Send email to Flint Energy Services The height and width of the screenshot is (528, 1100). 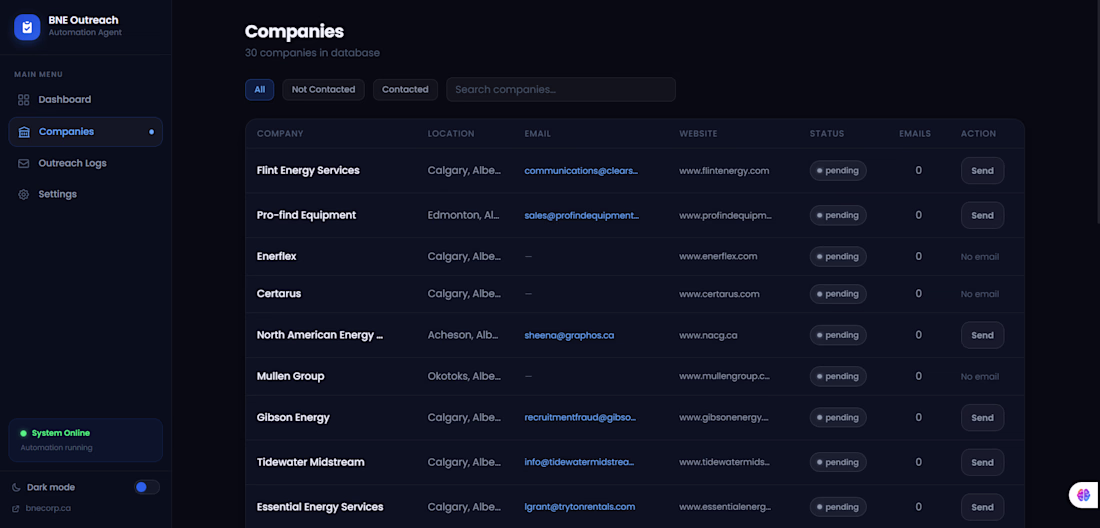coord(982,171)
